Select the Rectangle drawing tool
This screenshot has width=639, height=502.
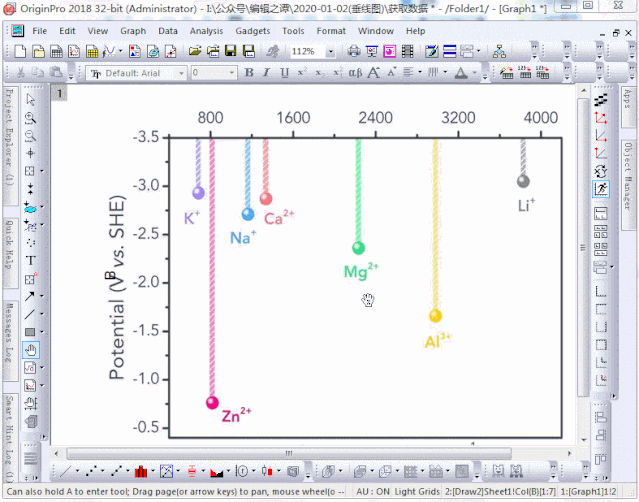tap(30, 332)
